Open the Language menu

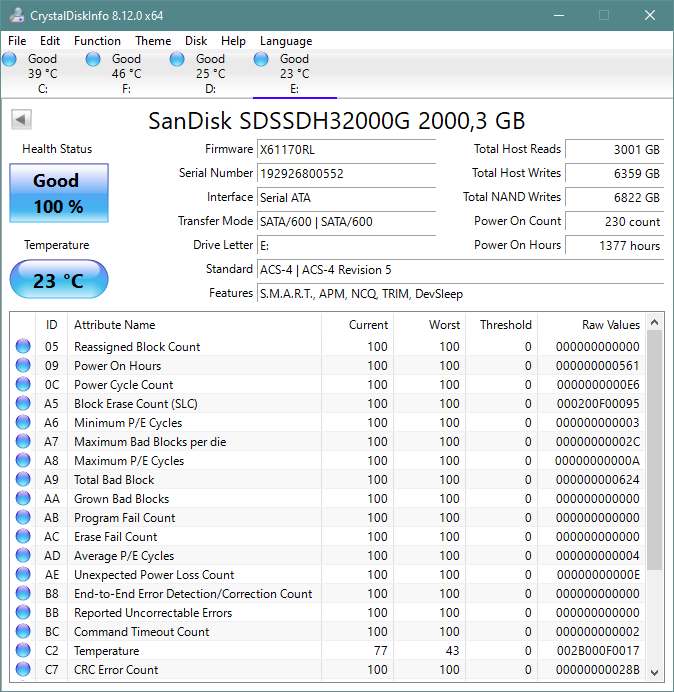pos(286,41)
